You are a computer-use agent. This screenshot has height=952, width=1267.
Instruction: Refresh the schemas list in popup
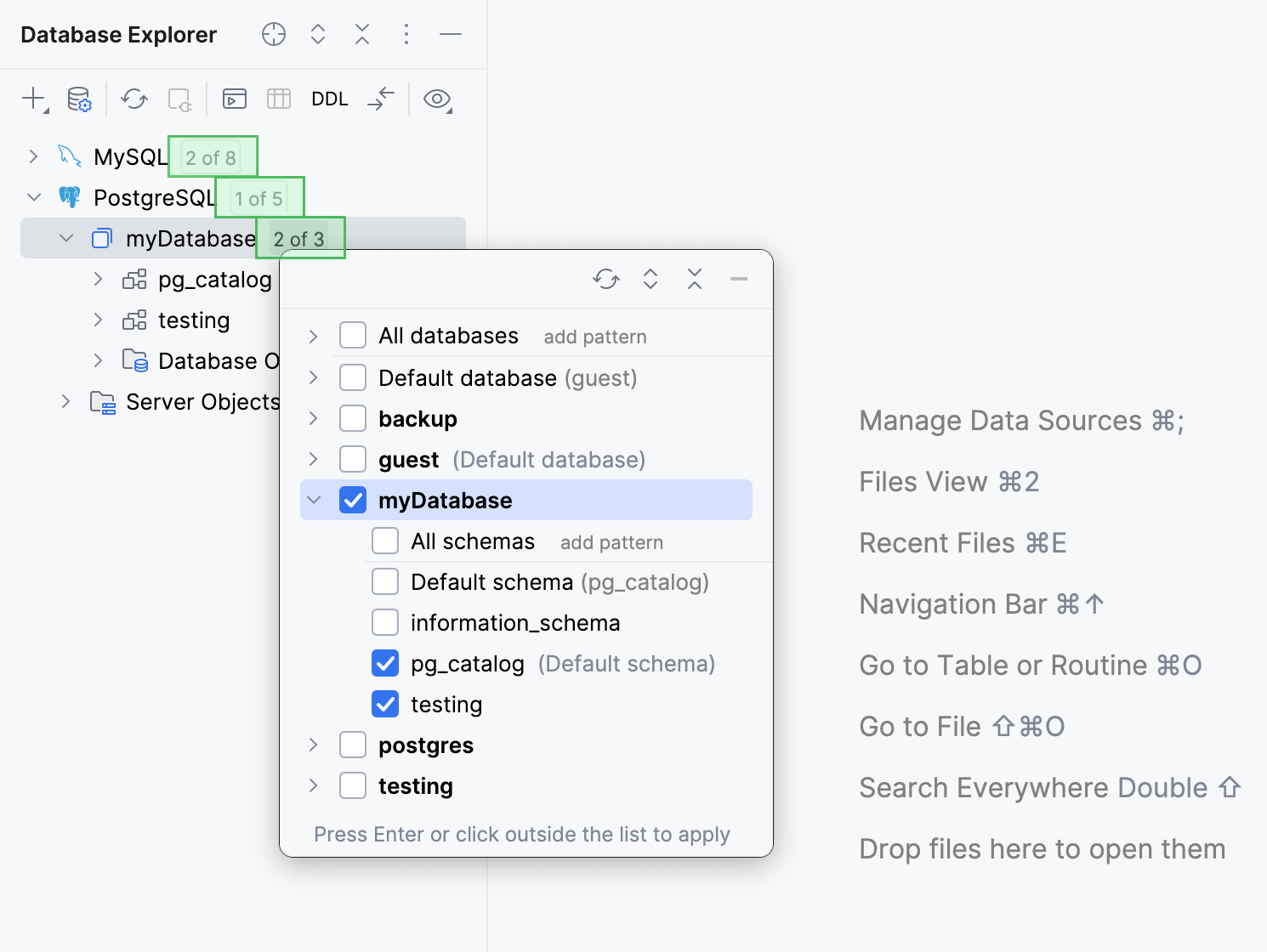coord(606,279)
